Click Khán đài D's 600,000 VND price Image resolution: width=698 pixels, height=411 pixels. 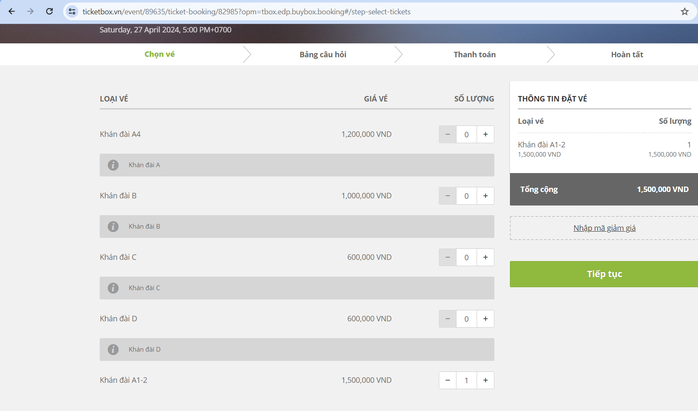pyautogui.click(x=369, y=318)
